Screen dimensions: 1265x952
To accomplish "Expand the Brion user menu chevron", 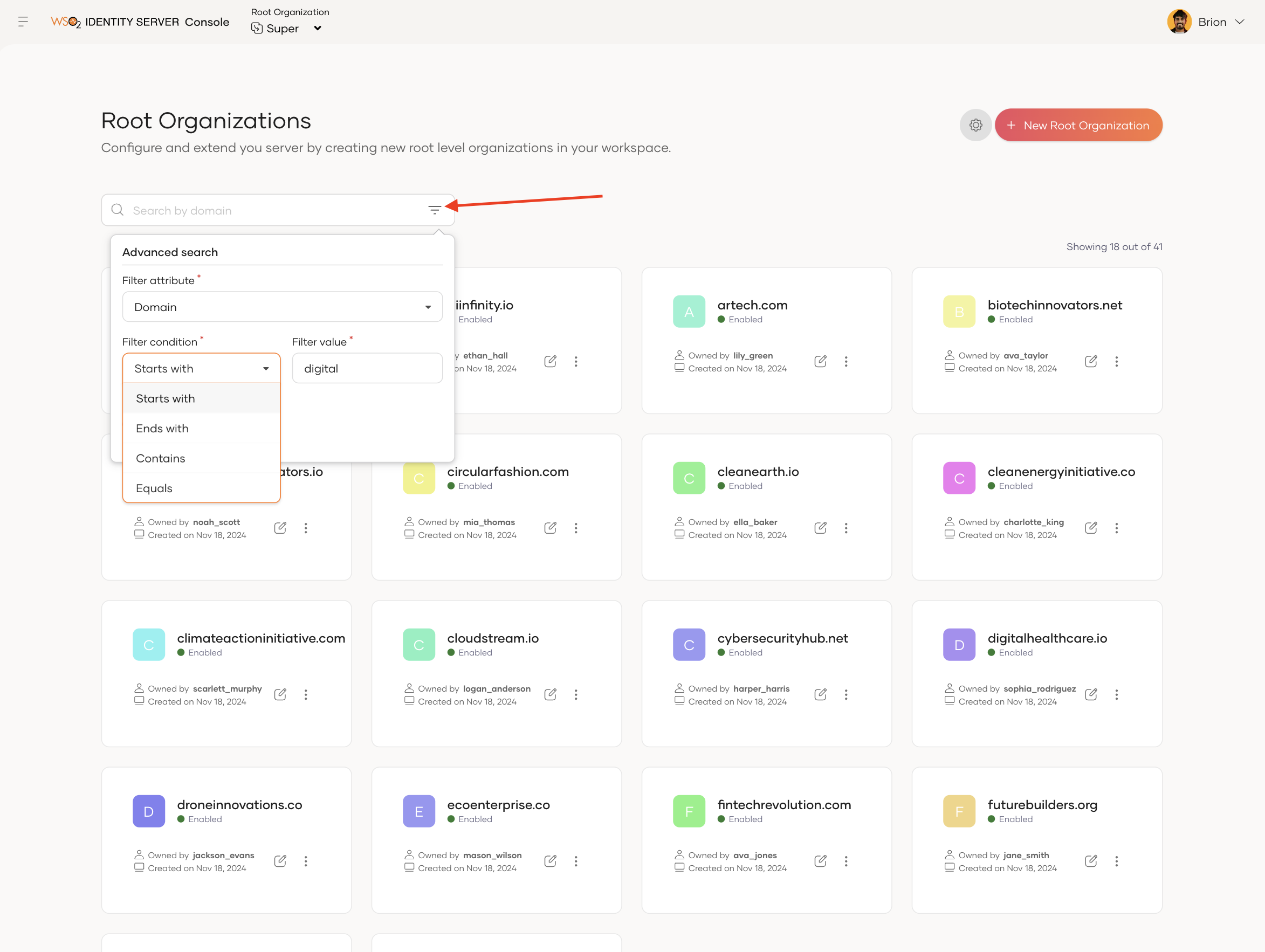I will point(1239,22).
